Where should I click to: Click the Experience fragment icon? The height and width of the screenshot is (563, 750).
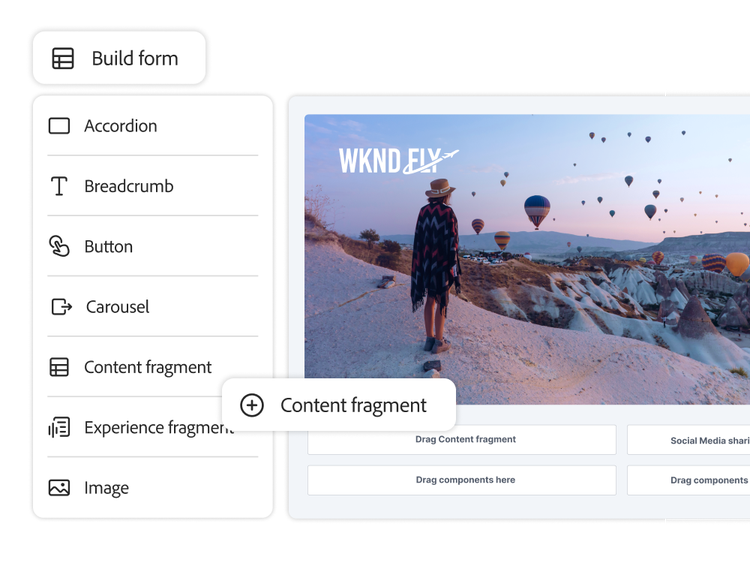click(x=59, y=428)
